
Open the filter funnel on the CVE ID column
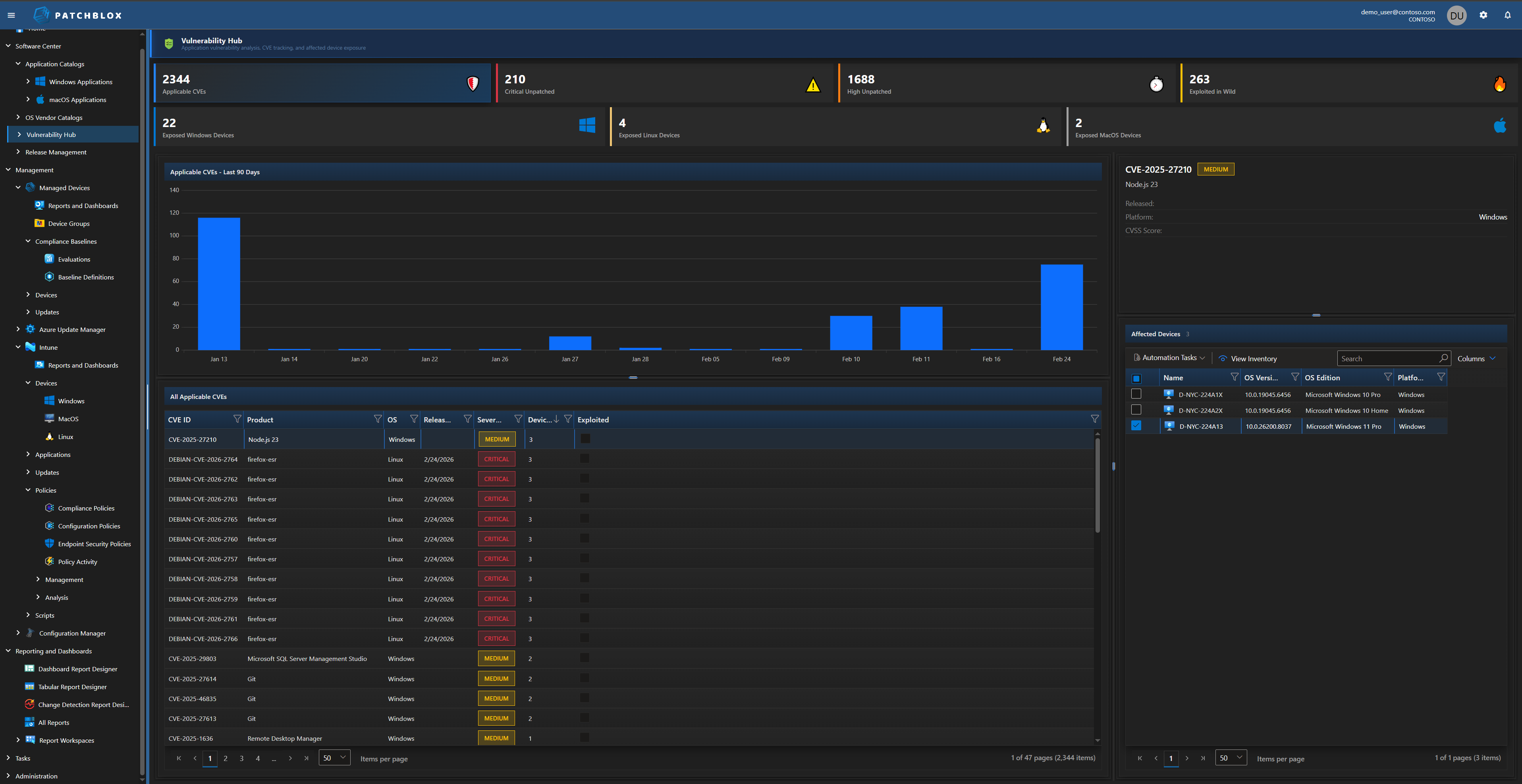point(237,419)
